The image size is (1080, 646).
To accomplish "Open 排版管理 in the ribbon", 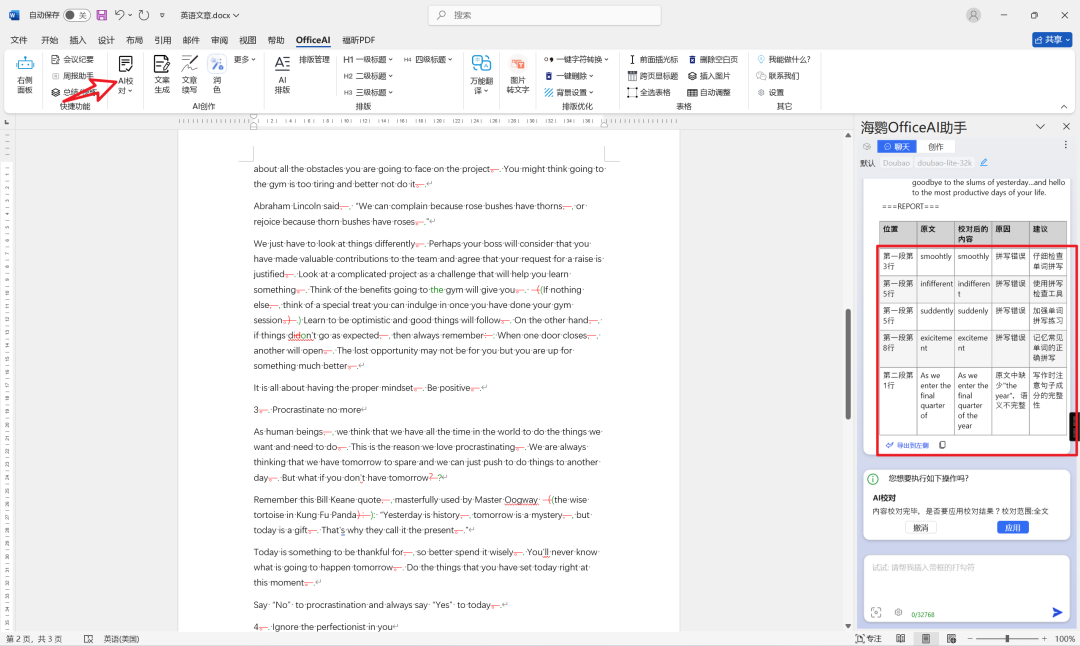I will tap(314, 60).
